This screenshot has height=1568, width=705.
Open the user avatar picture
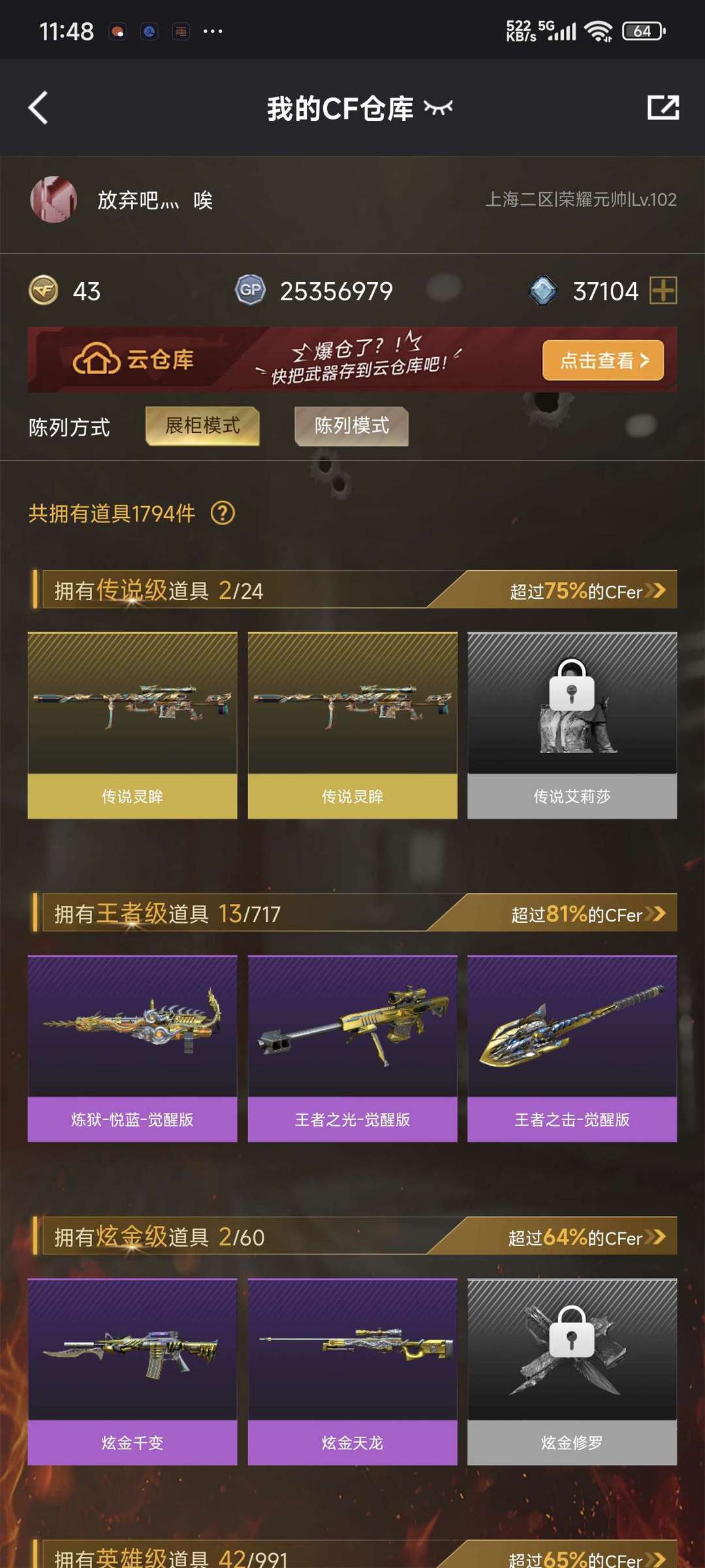point(54,200)
